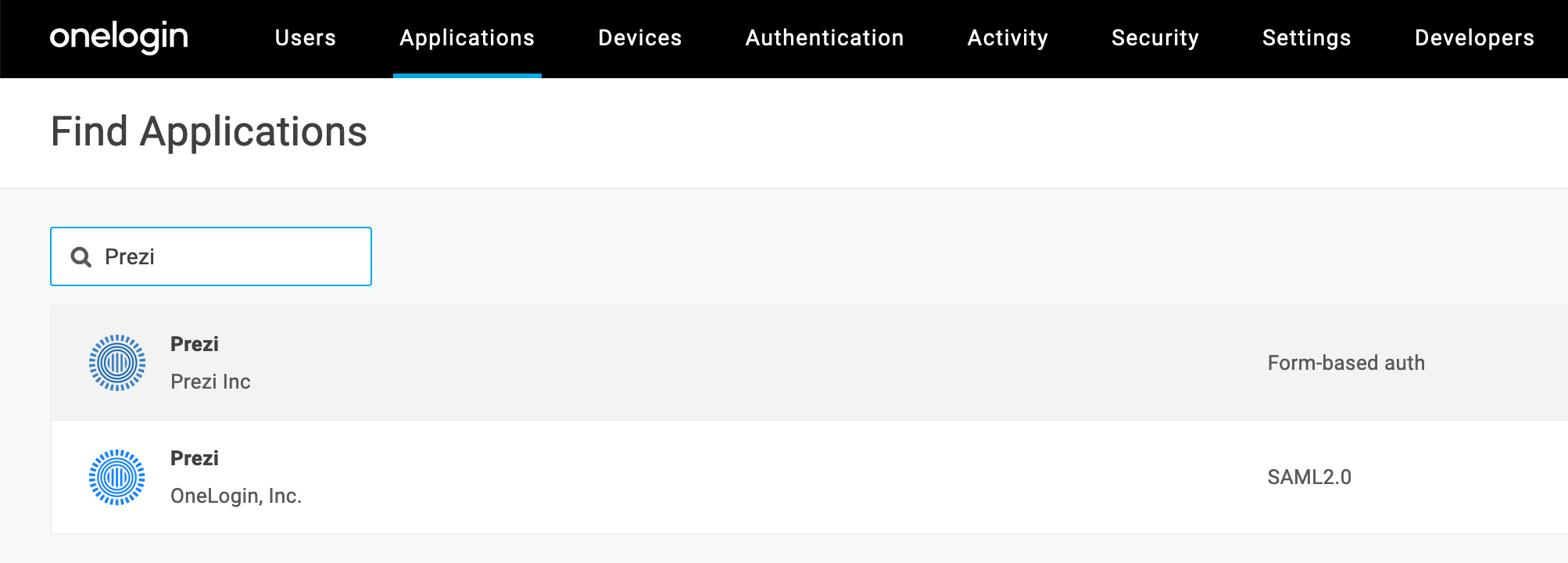Open the Applications tab
Screen dimensions: 1568x563
pyautogui.click(x=467, y=38)
